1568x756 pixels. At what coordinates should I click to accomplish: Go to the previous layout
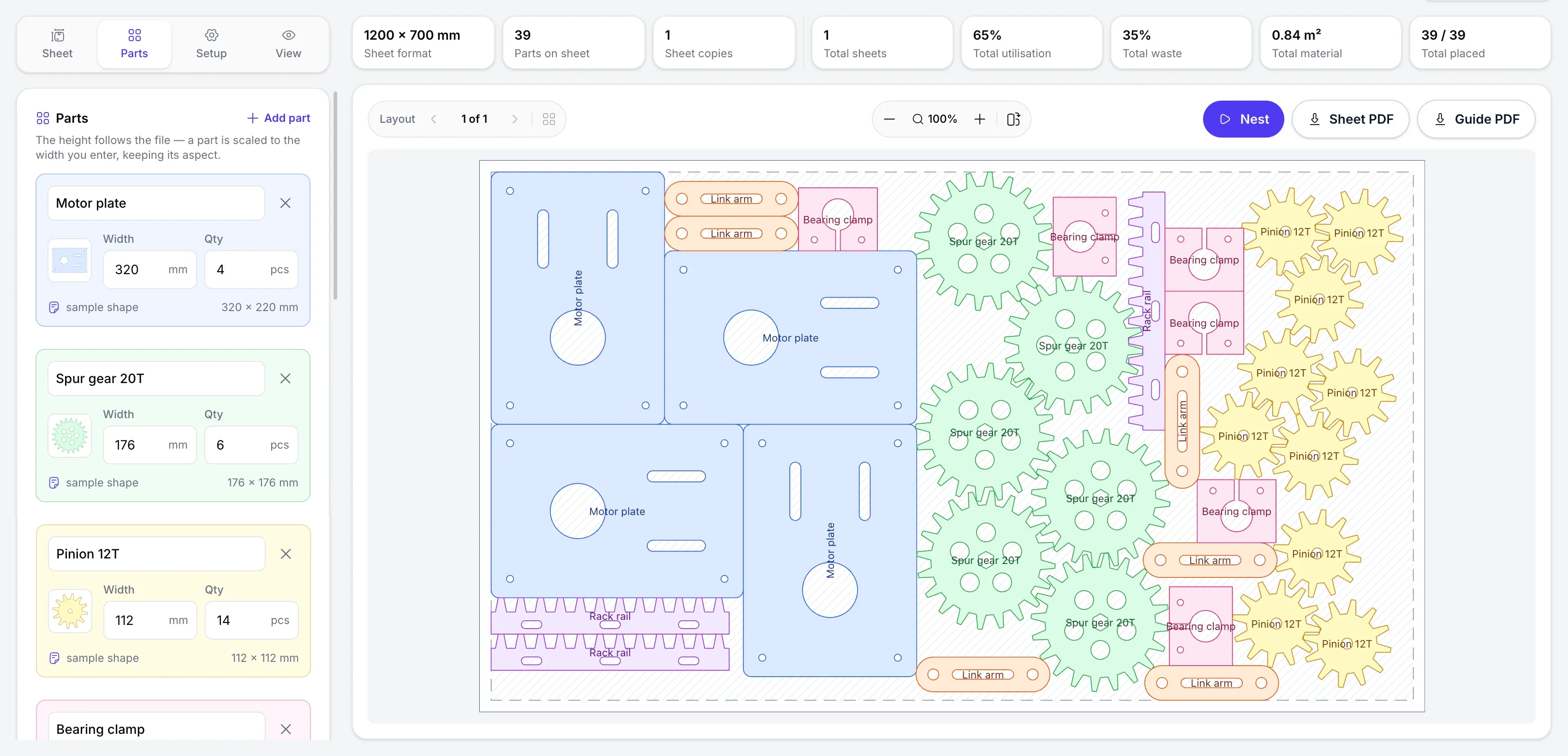434,119
